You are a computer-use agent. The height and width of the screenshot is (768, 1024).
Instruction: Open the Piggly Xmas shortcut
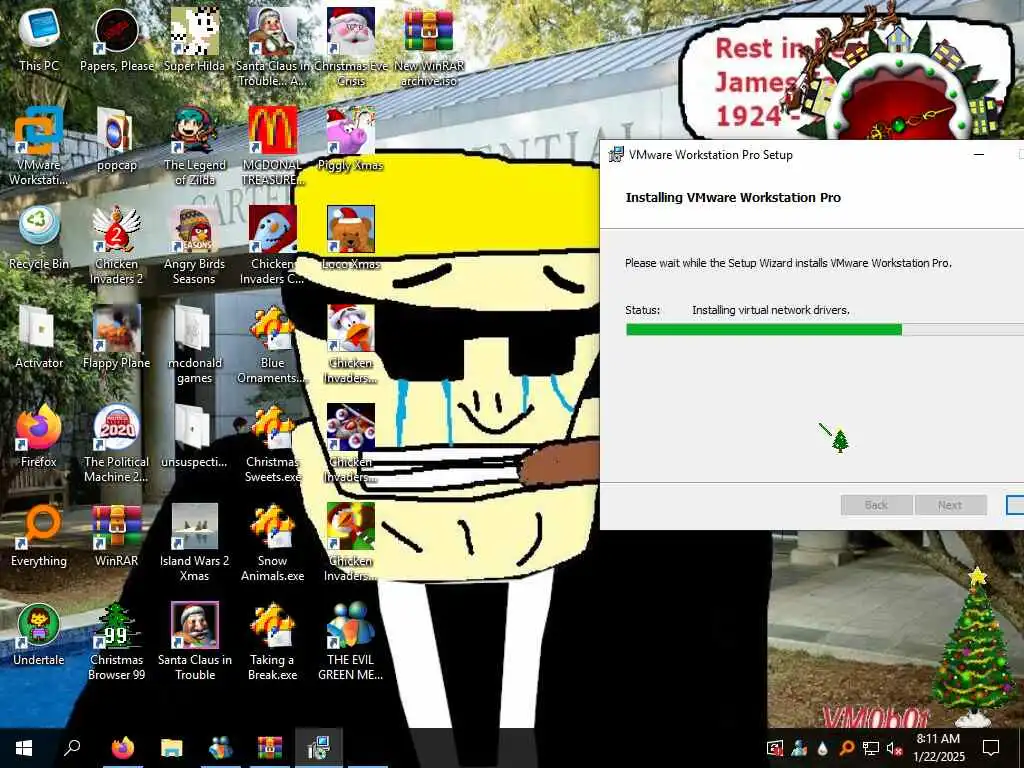tap(351, 138)
